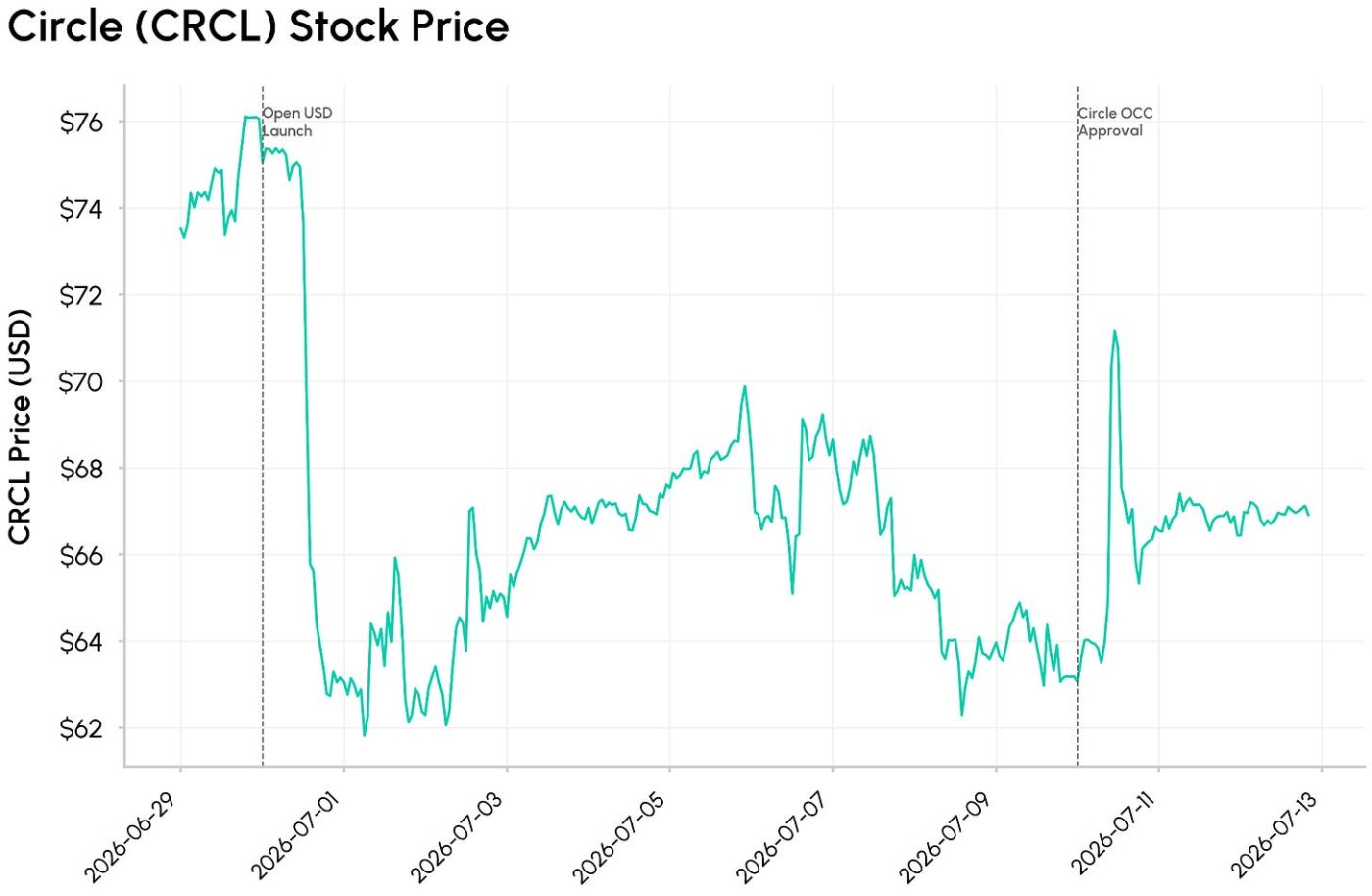Click the 2026-07-01 date label
Screen dimensions: 1372x896
pos(293,836)
